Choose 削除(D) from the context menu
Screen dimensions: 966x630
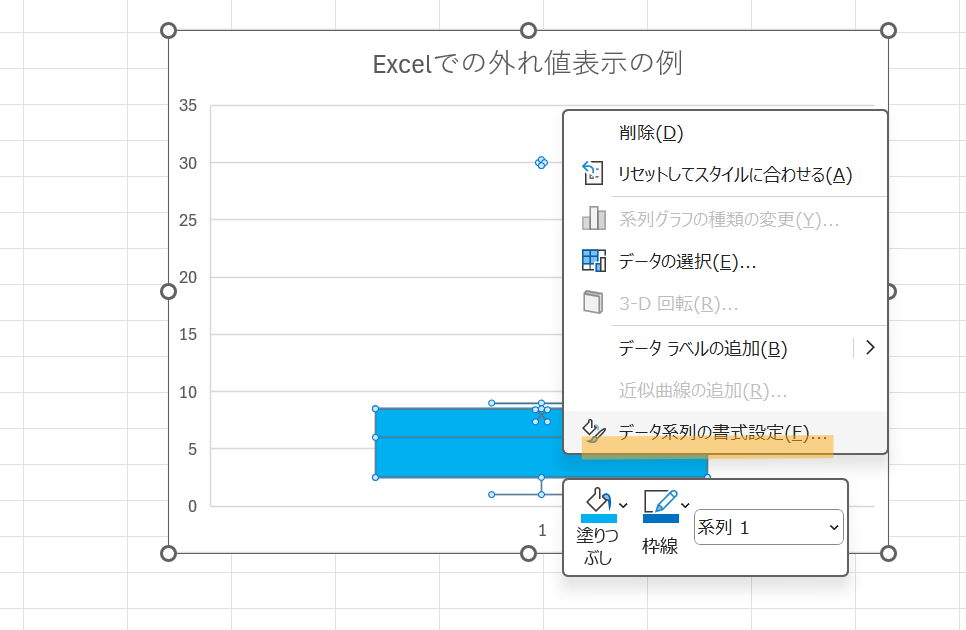(x=650, y=133)
